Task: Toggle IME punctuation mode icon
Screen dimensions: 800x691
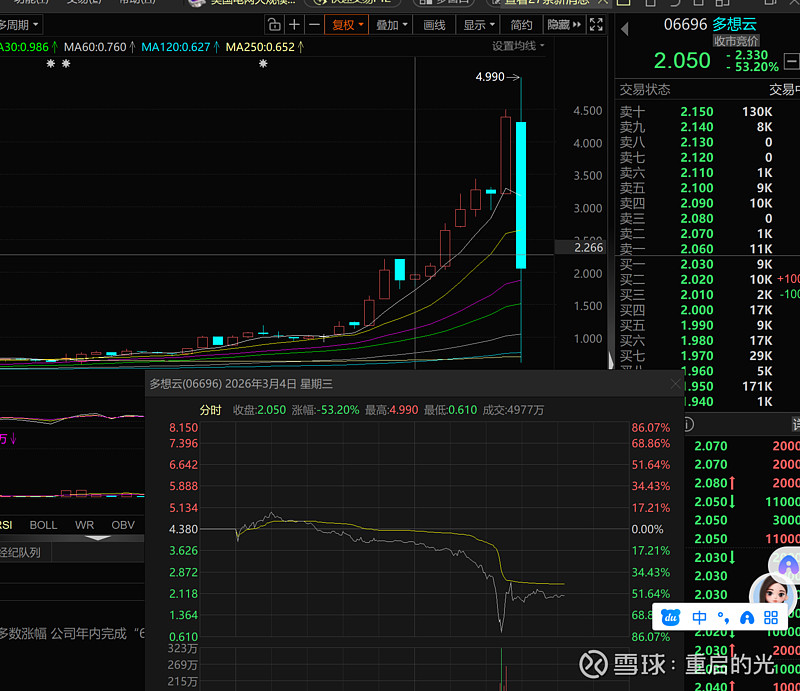Action: pos(723,618)
